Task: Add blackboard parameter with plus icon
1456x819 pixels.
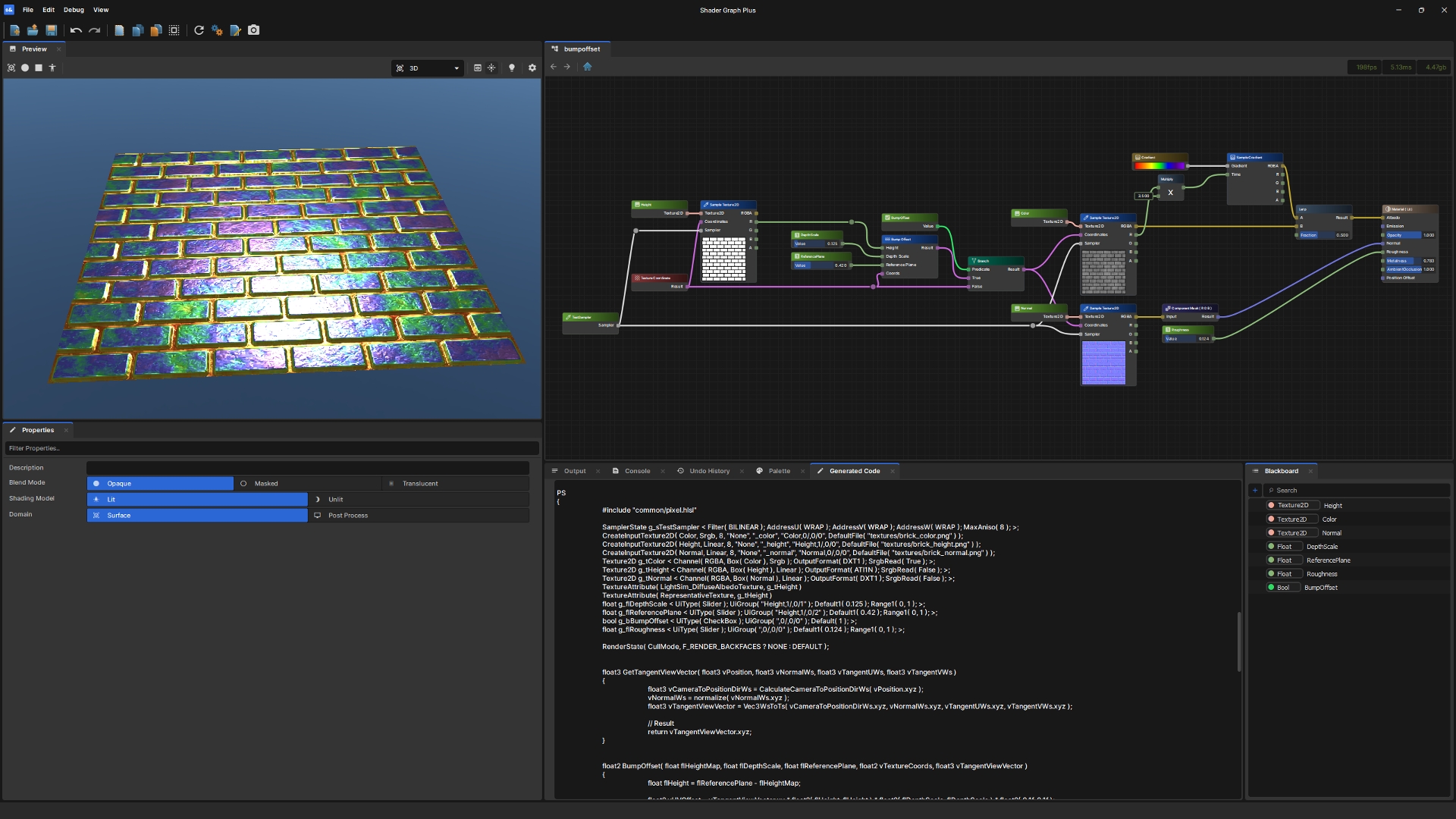Action: click(x=1255, y=491)
